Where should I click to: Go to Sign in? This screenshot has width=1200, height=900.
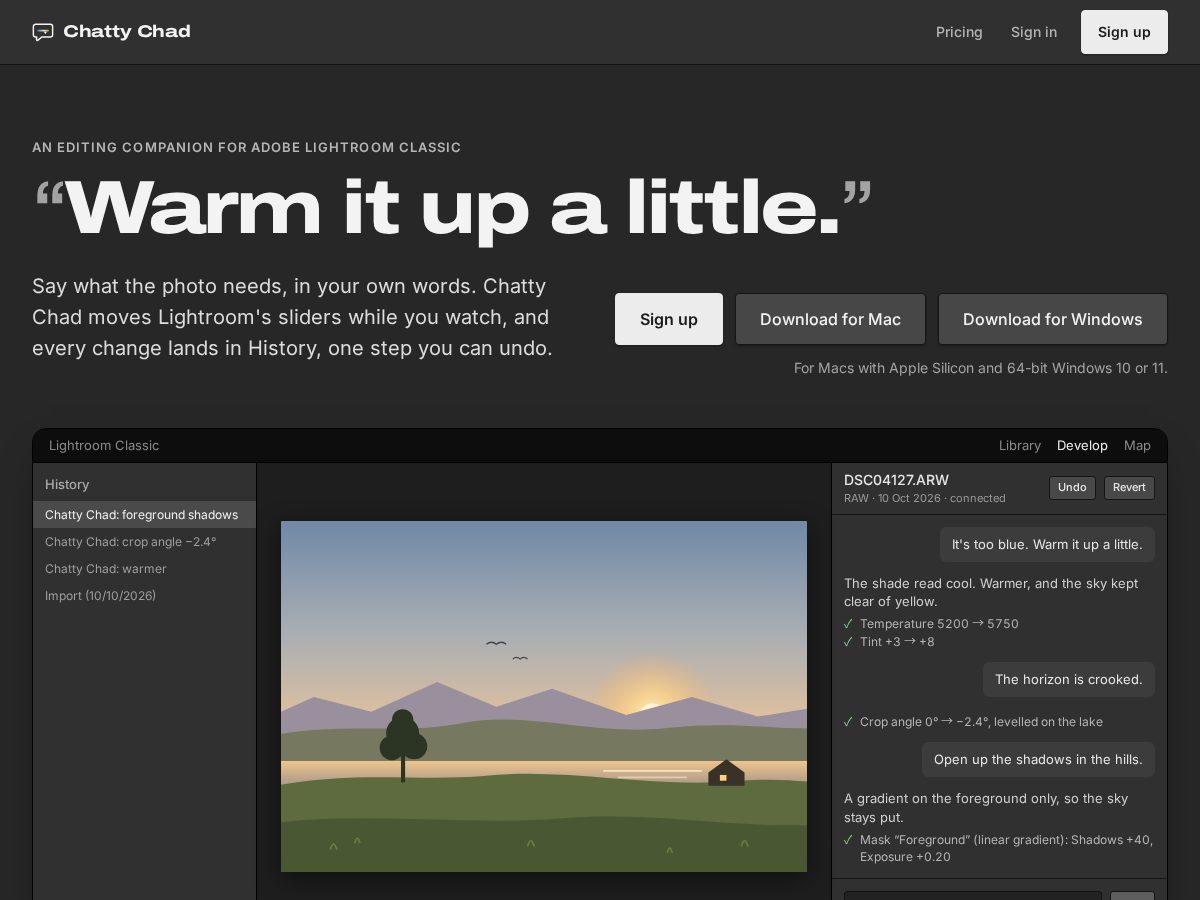click(1034, 32)
